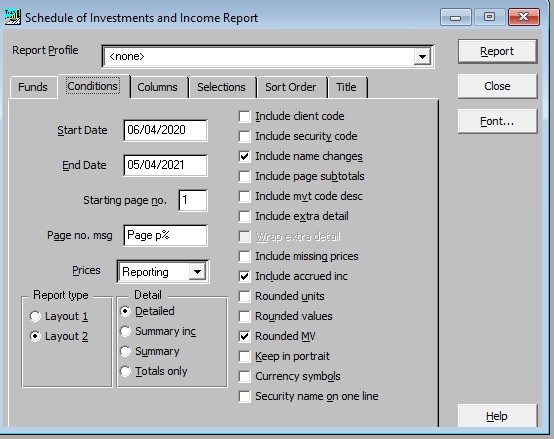The height and width of the screenshot is (439, 554).
Task: Open the Columns tab
Action: tap(158, 87)
